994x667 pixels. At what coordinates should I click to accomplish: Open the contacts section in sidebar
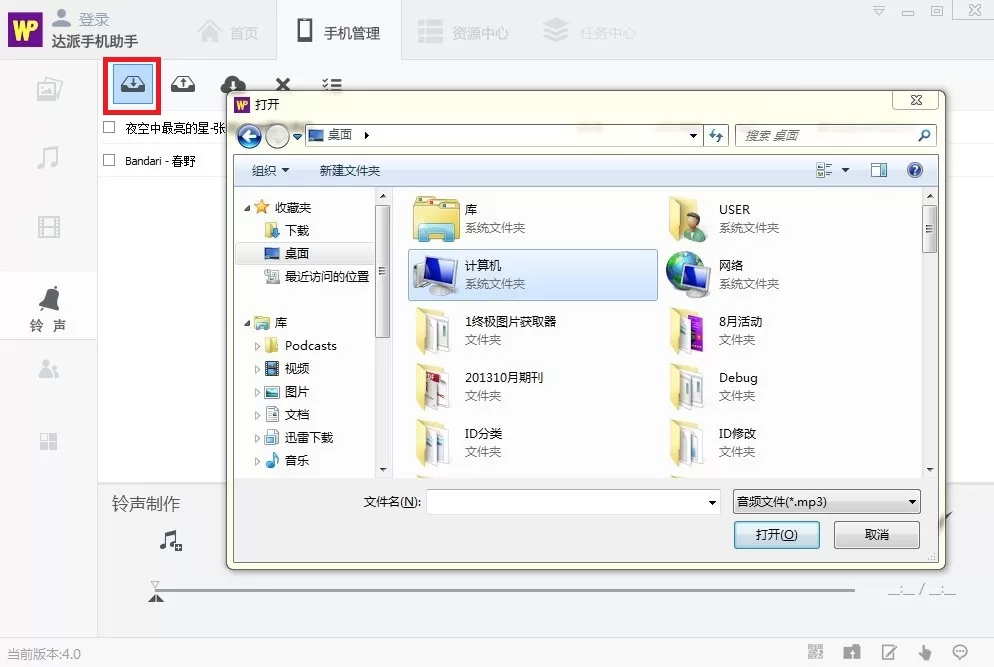click(x=49, y=368)
